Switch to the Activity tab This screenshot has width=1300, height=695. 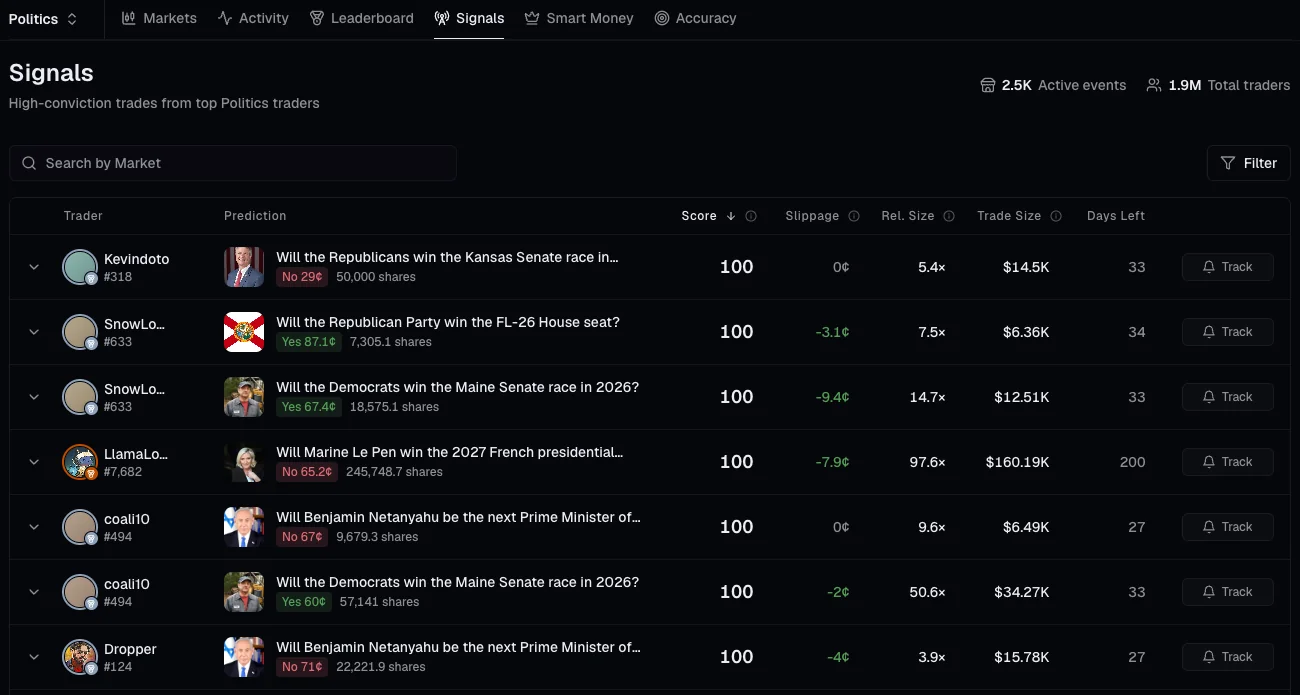253,18
